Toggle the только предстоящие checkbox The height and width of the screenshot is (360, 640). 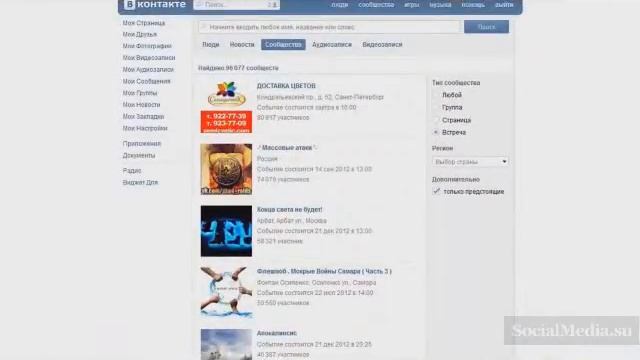click(436, 191)
